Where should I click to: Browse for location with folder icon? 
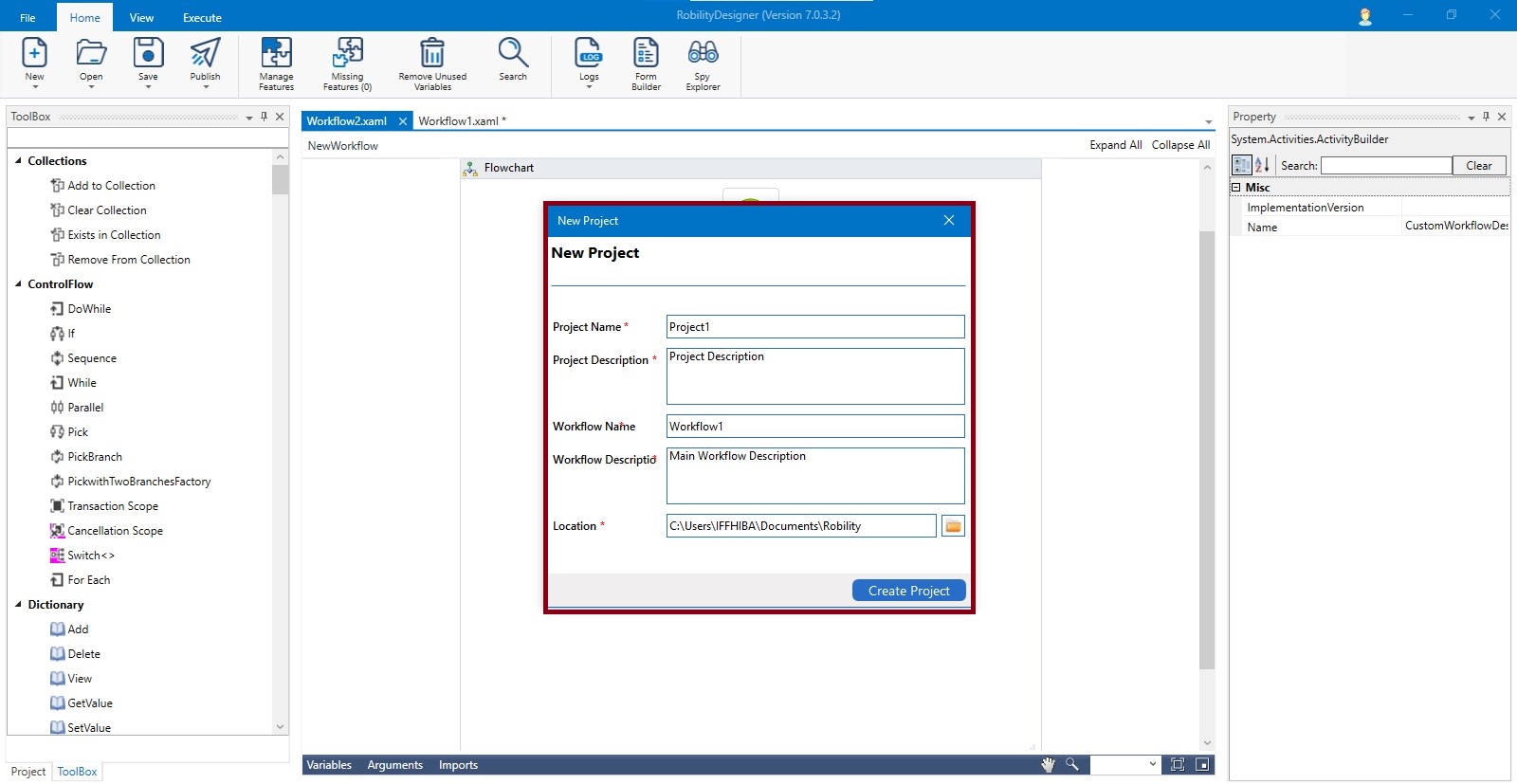[x=953, y=526]
